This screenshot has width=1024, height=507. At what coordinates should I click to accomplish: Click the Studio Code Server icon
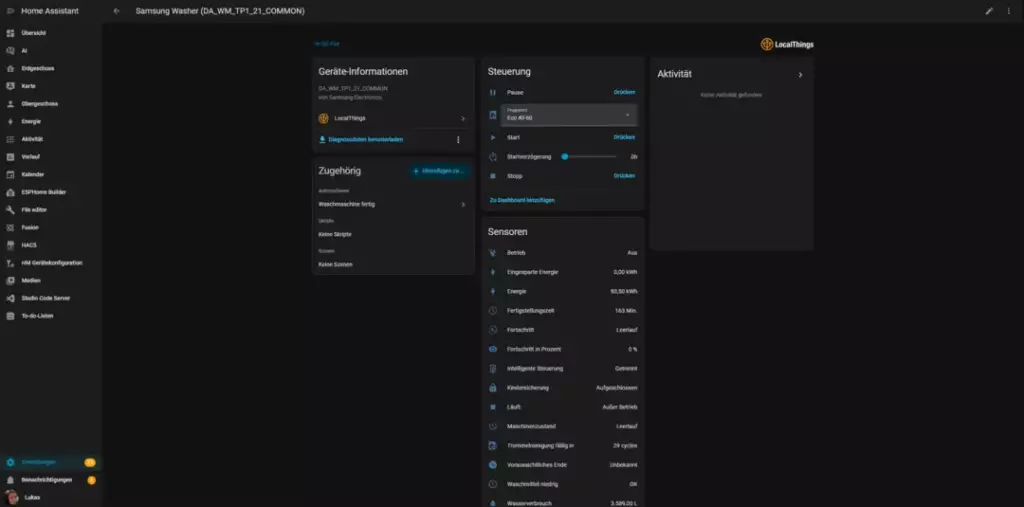(10, 298)
